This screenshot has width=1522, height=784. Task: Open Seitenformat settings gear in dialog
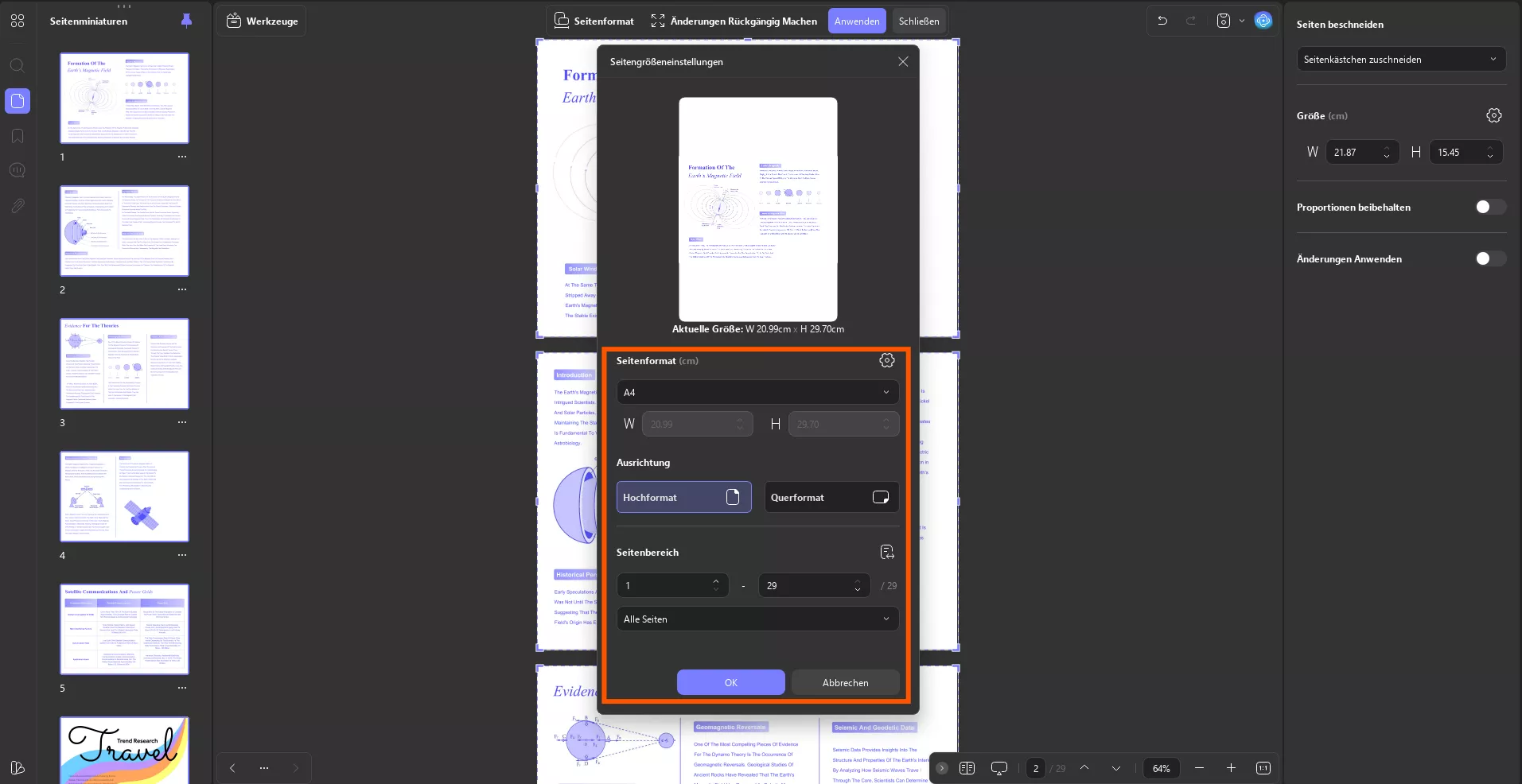coord(887,360)
